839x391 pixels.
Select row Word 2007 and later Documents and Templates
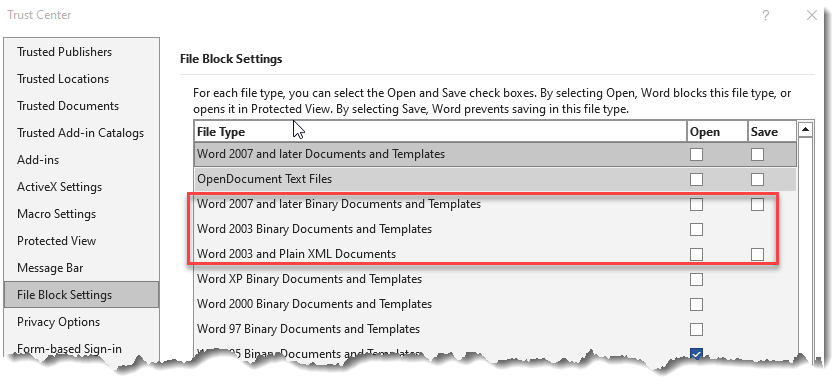tap(495, 154)
